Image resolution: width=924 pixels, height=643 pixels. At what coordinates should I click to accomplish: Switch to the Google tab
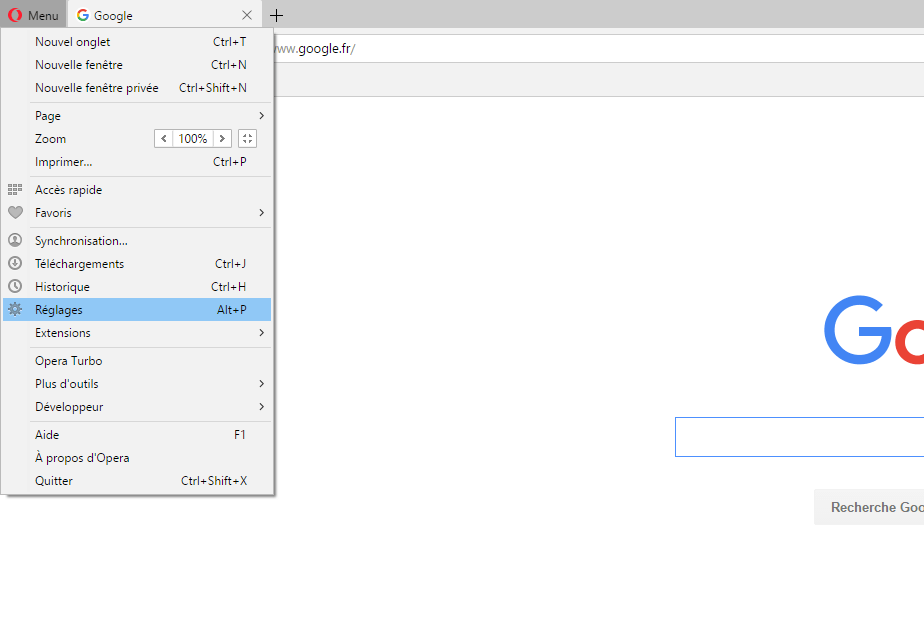coord(165,15)
